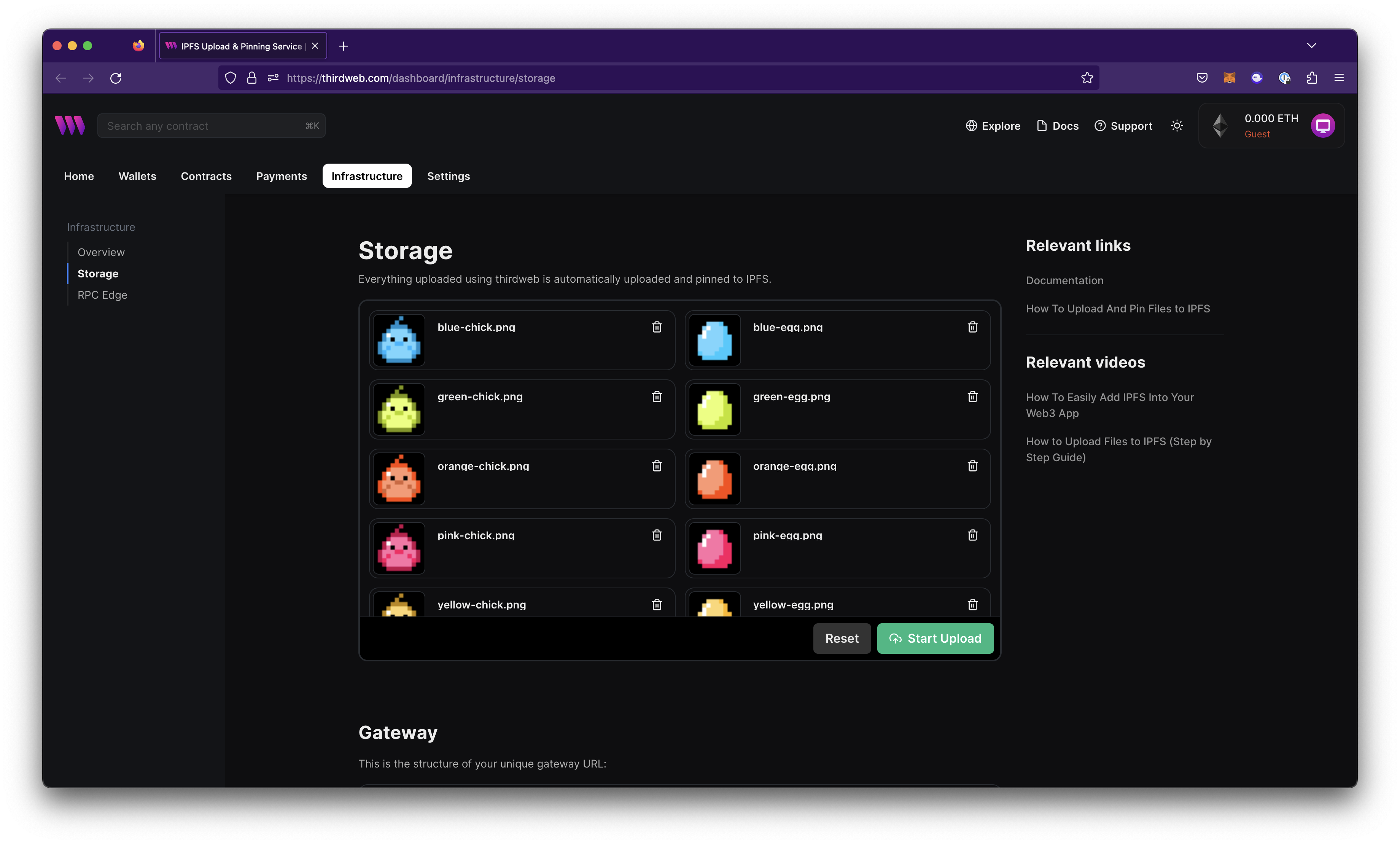
Task: Bookmark the page with the star
Action: click(1087, 78)
